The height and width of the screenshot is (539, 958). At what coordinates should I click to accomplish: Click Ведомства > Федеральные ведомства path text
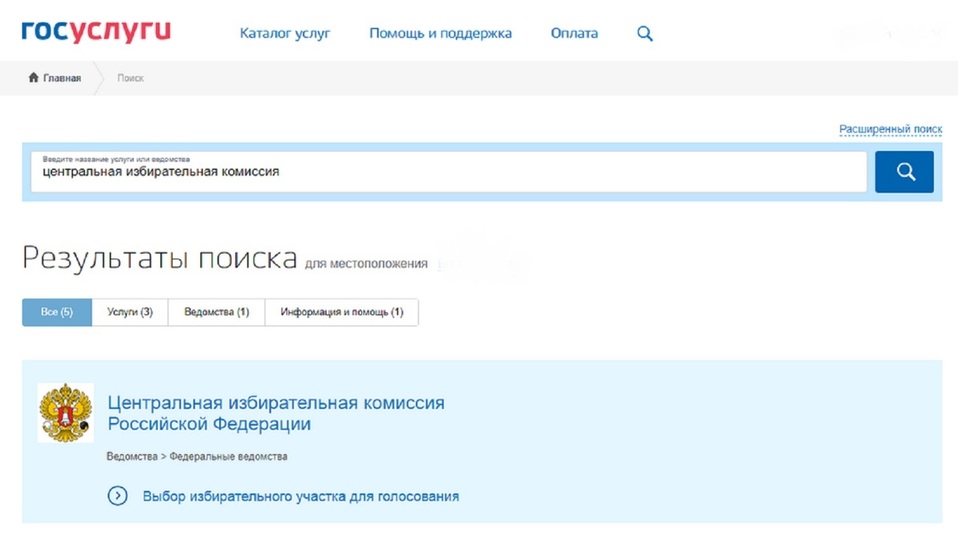tap(197, 456)
